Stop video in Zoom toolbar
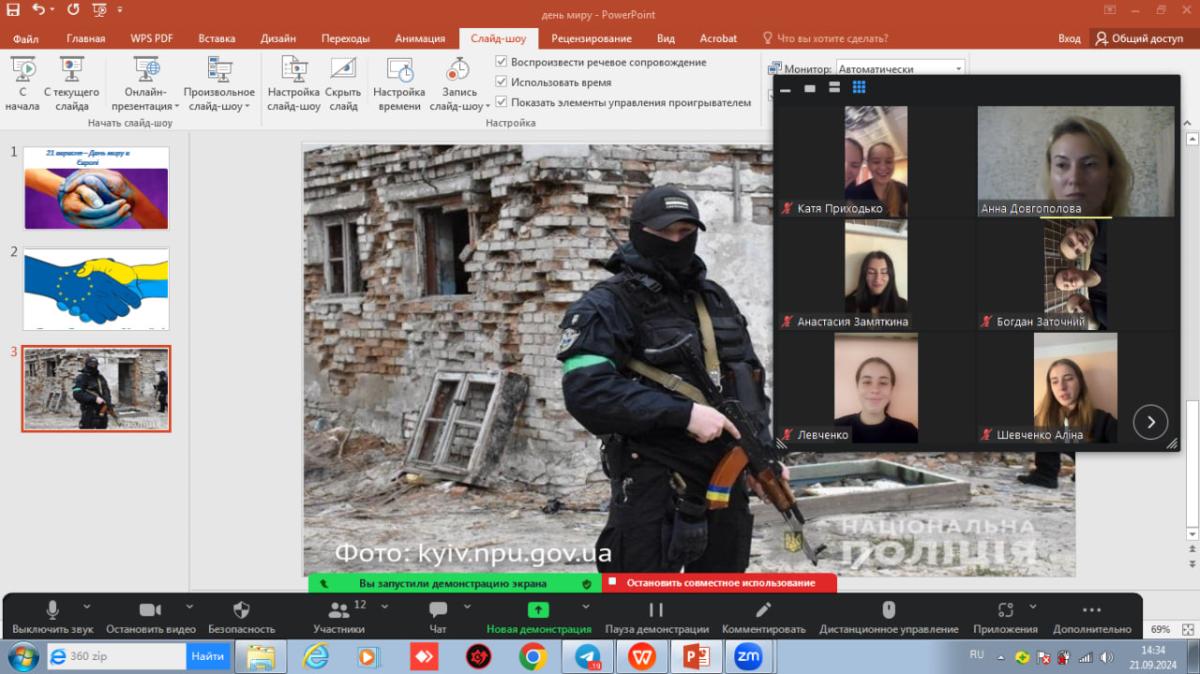This screenshot has width=1200, height=674. tap(150, 611)
